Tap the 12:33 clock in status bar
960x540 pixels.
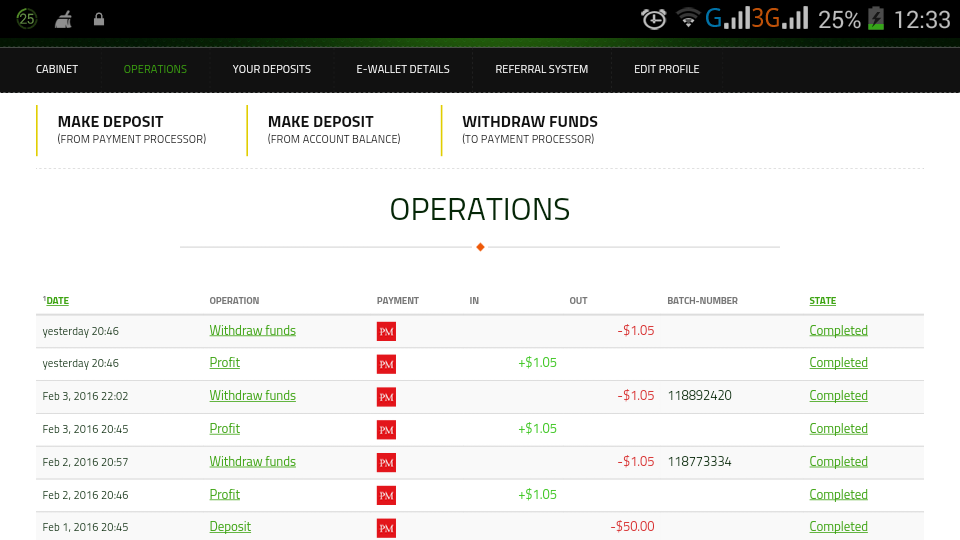pos(921,20)
